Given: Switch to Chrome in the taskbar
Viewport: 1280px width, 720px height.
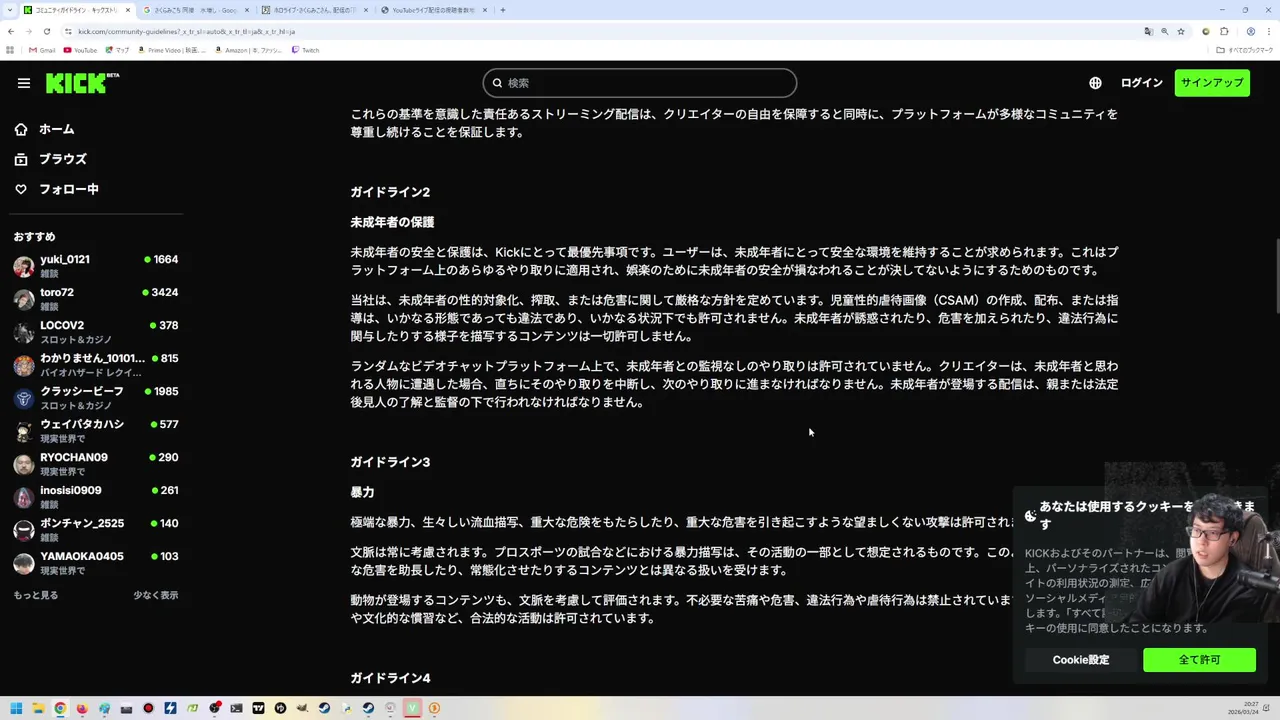Looking at the screenshot, I should click(x=60, y=708).
